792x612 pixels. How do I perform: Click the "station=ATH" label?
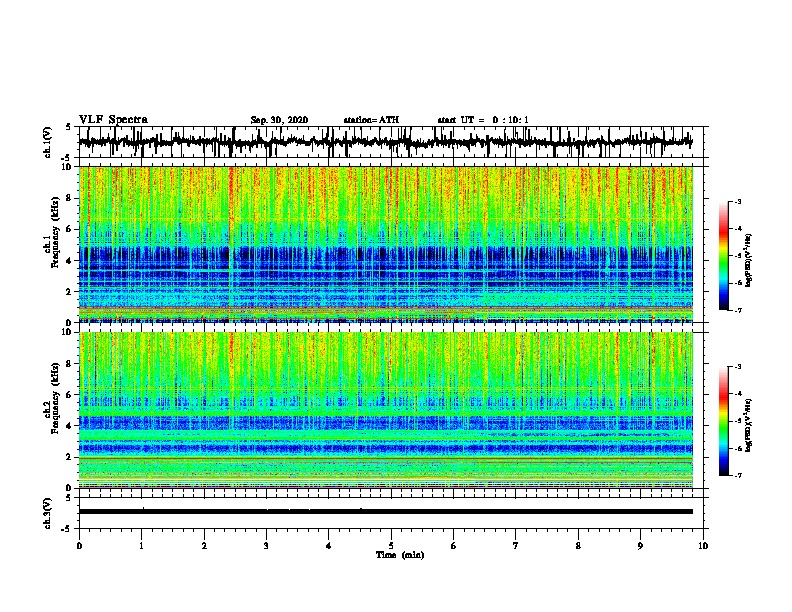click(371, 120)
